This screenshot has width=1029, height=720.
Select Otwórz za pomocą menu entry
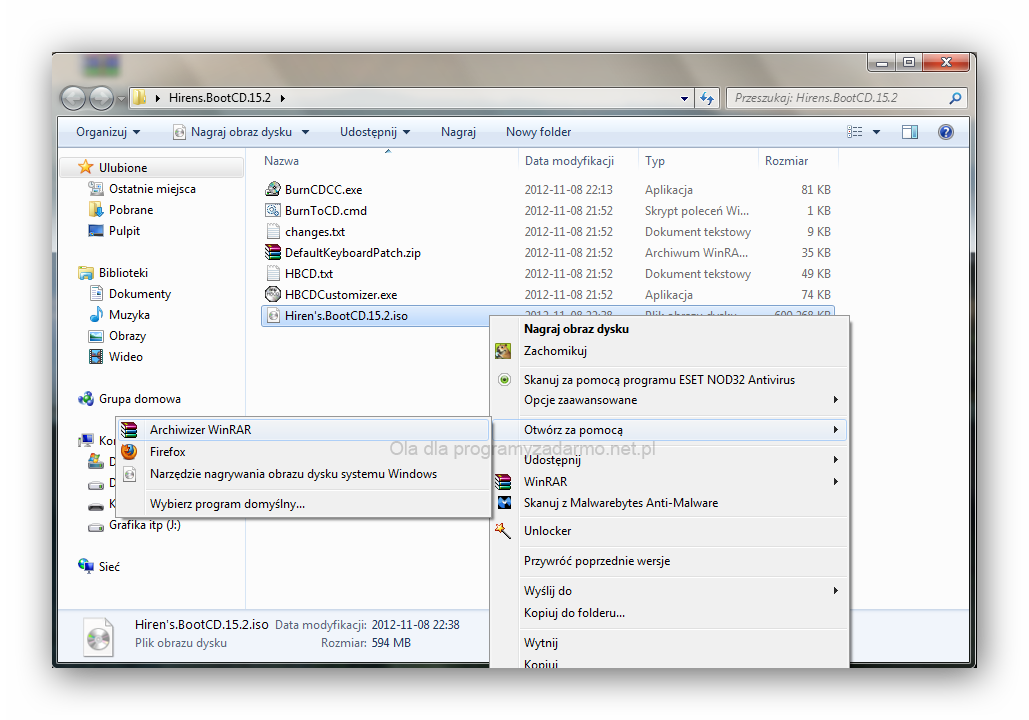pos(669,430)
